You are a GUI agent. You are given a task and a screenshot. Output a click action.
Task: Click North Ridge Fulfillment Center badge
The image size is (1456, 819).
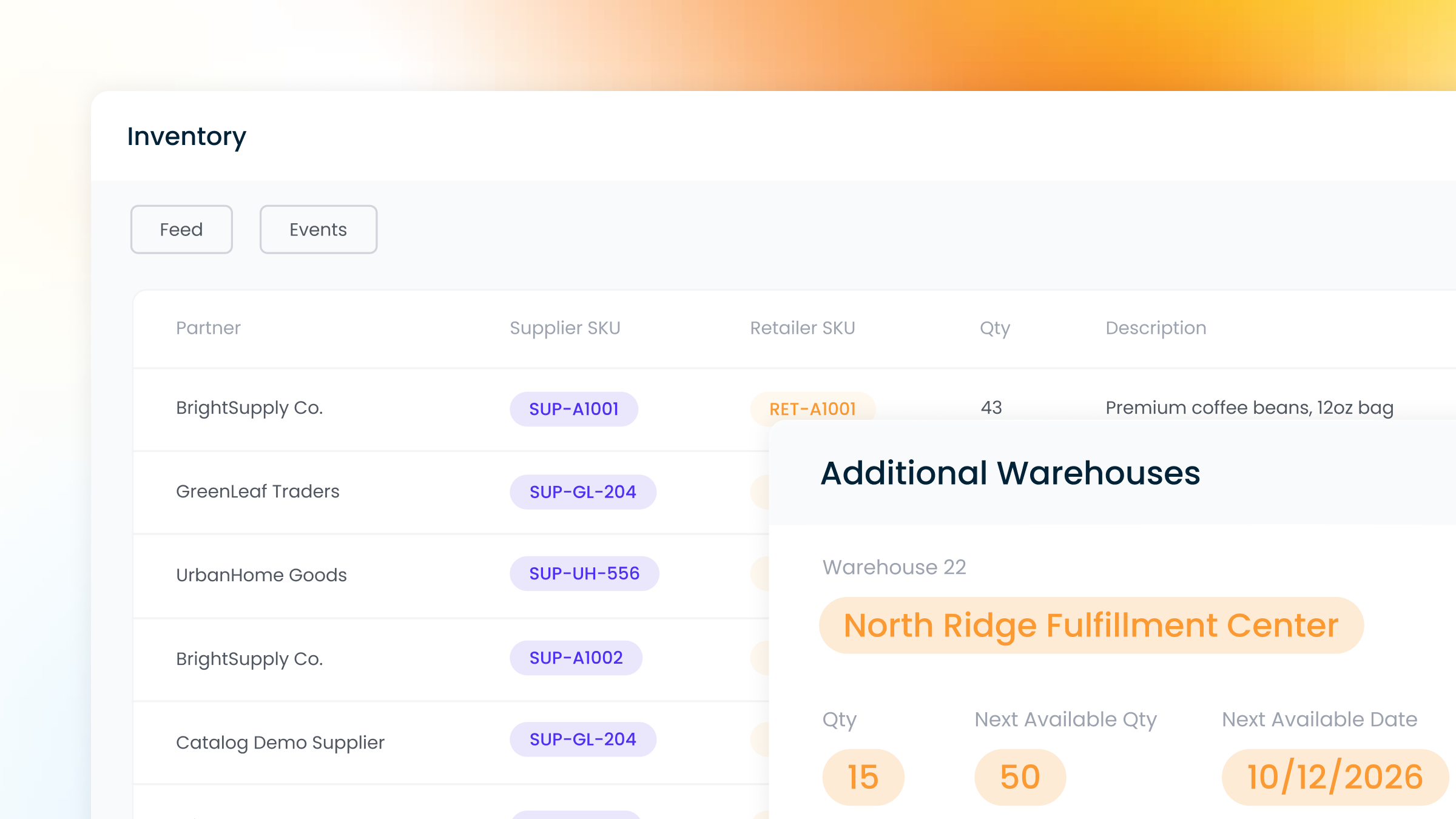1090,625
